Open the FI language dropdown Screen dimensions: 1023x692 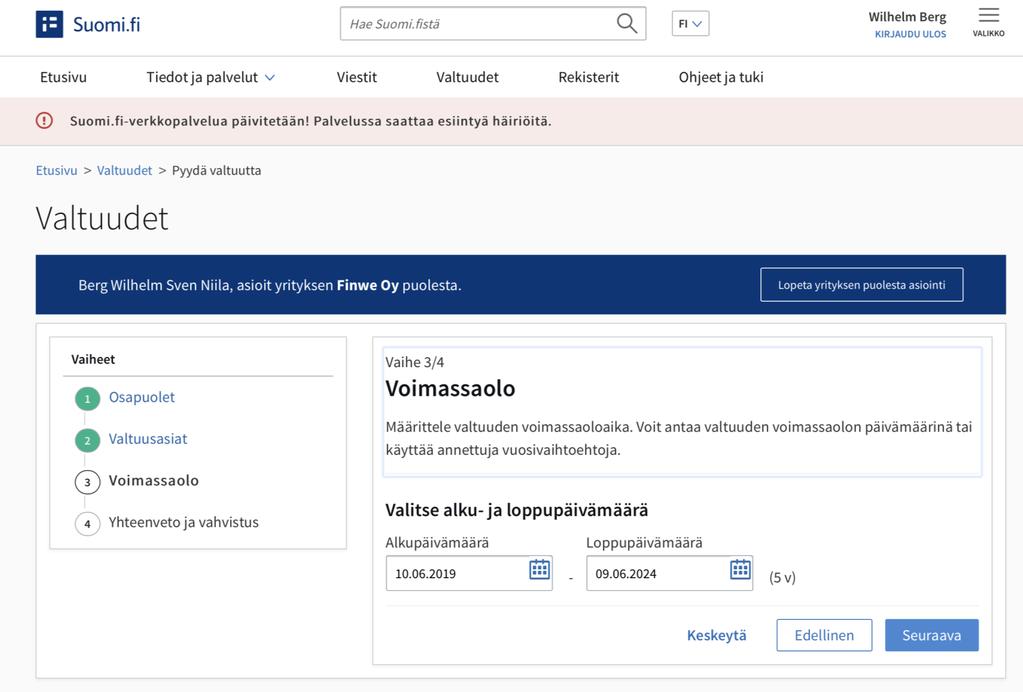pos(690,23)
